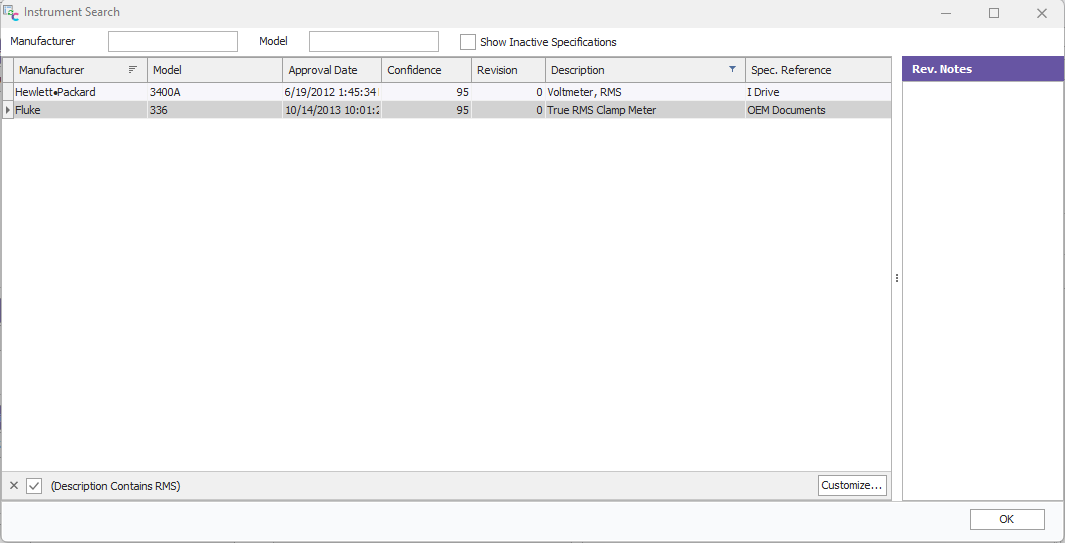1065x543 pixels.
Task: Click the Manufacturer column sort icon
Action: pos(133,70)
